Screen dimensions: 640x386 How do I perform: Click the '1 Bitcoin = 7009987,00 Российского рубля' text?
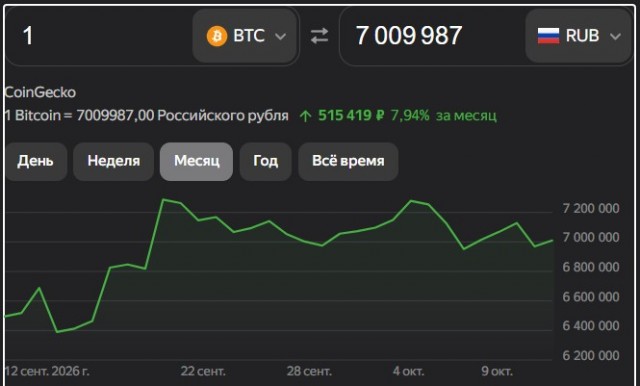coord(147,116)
